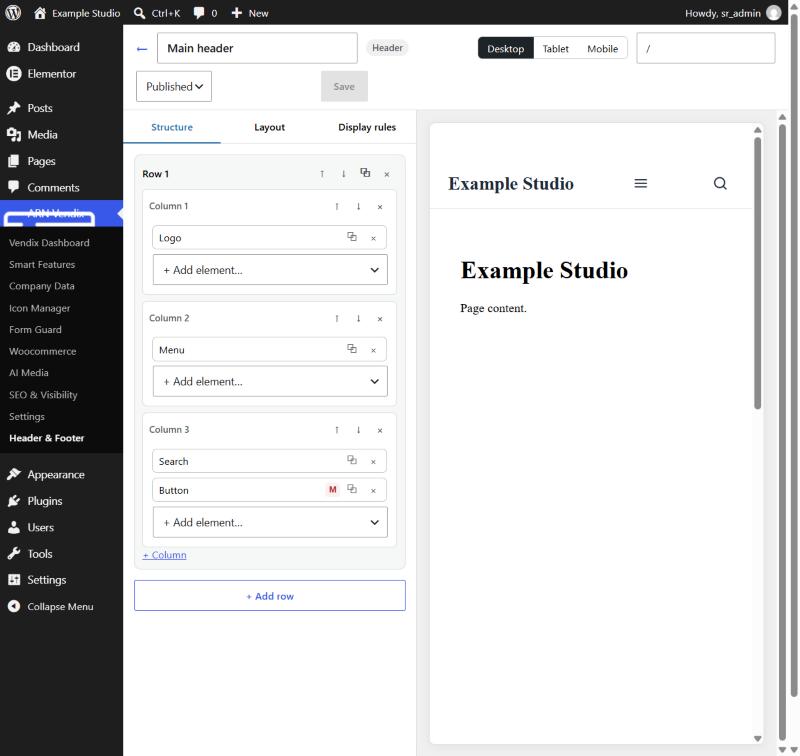Click the New plus item in the admin bar
Viewport: 800px width, 756px height.
(249, 13)
